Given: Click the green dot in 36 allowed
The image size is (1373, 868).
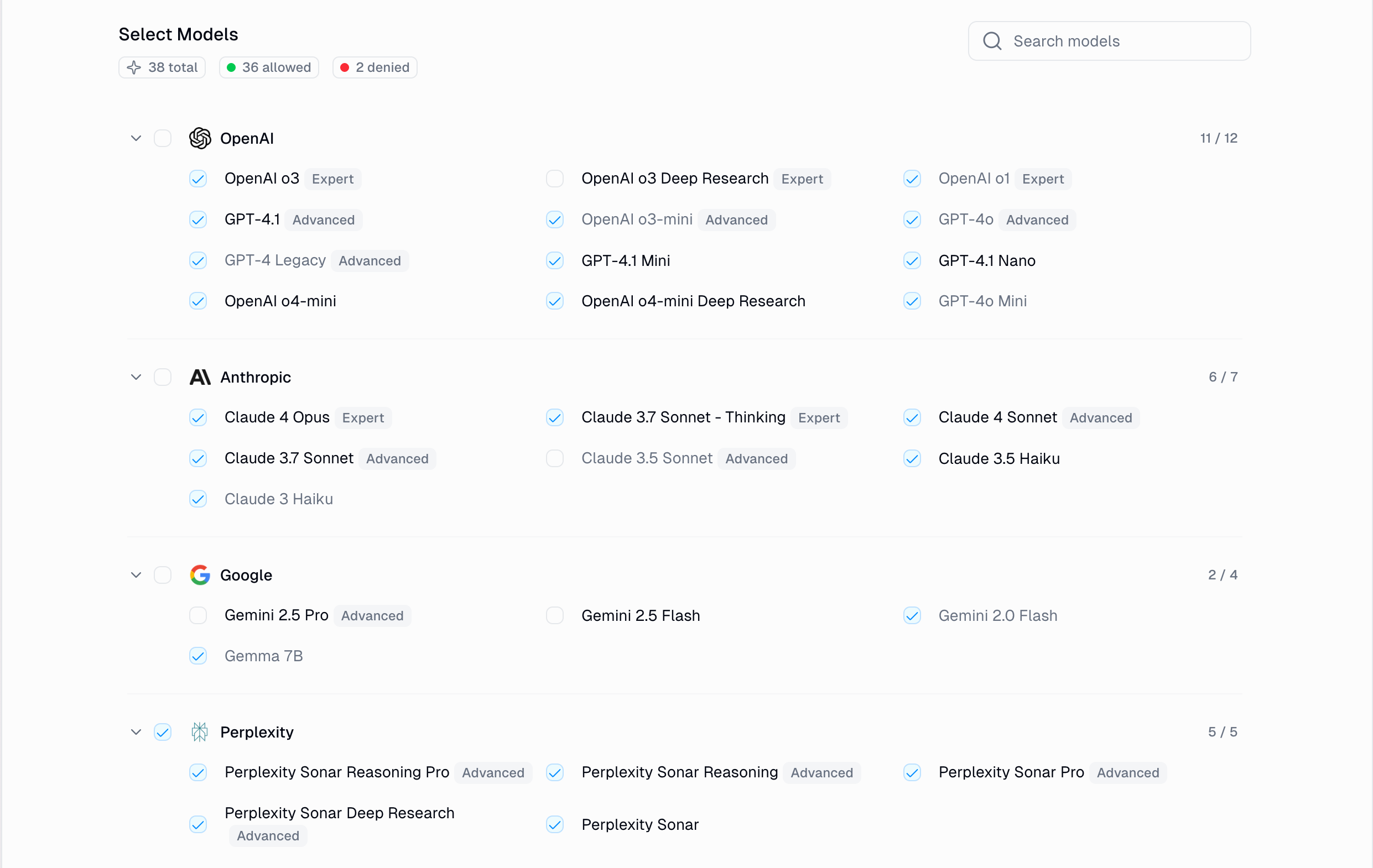Looking at the screenshot, I should pos(231,67).
